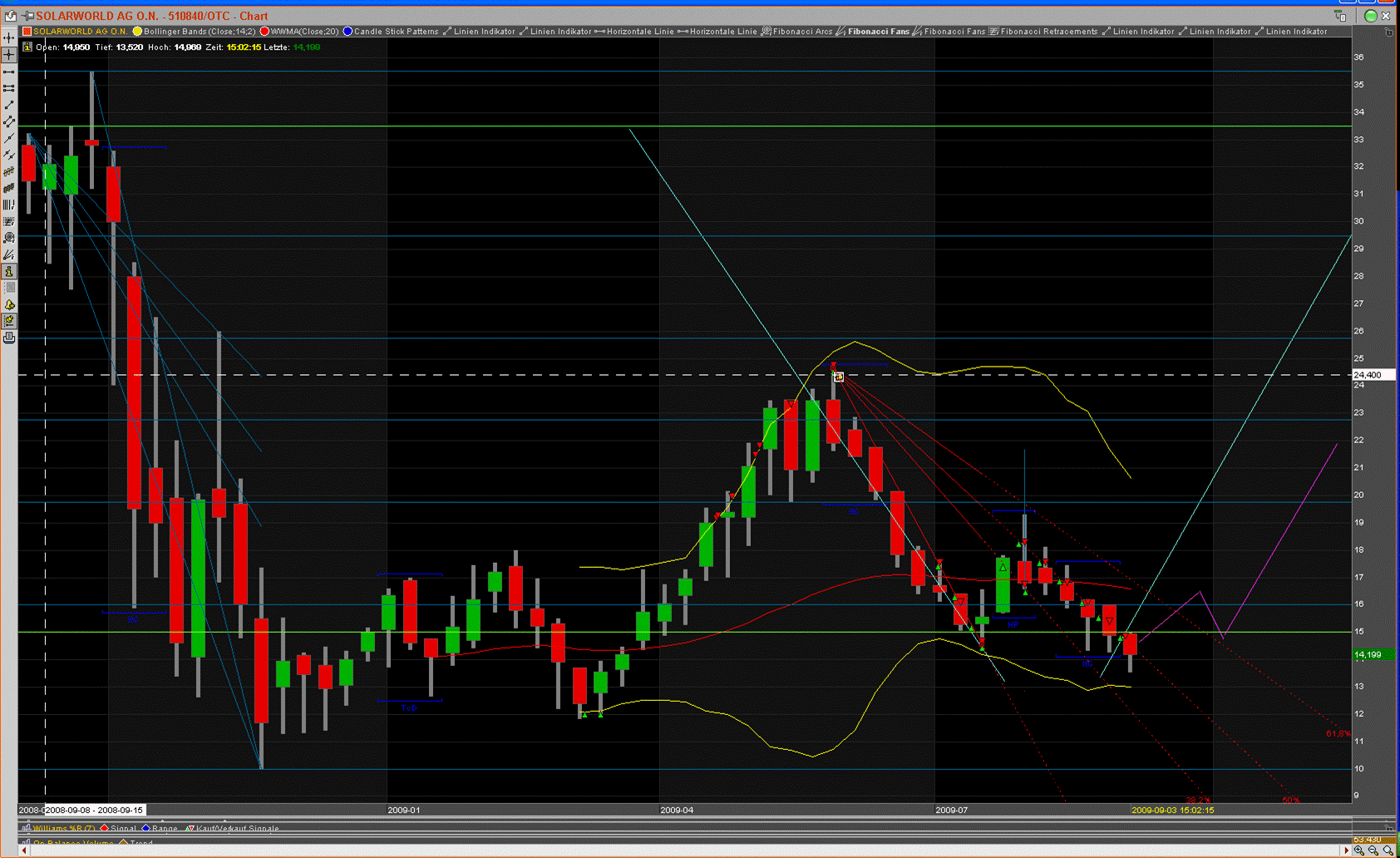The image size is (1400, 858).
Task: Click the 2009-01 date label on time axis
Action: pyautogui.click(x=404, y=810)
